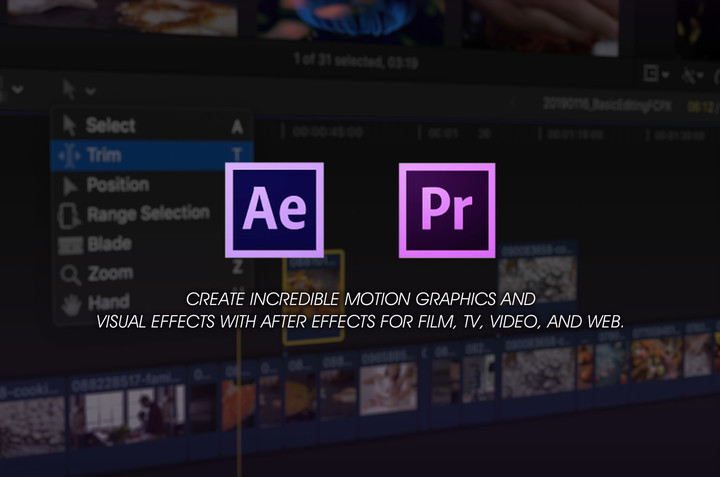This screenshot has height=477, width=720.
Task: Open the dropdown chevron at far left toolbar
Action: click(x=18, y=89)
